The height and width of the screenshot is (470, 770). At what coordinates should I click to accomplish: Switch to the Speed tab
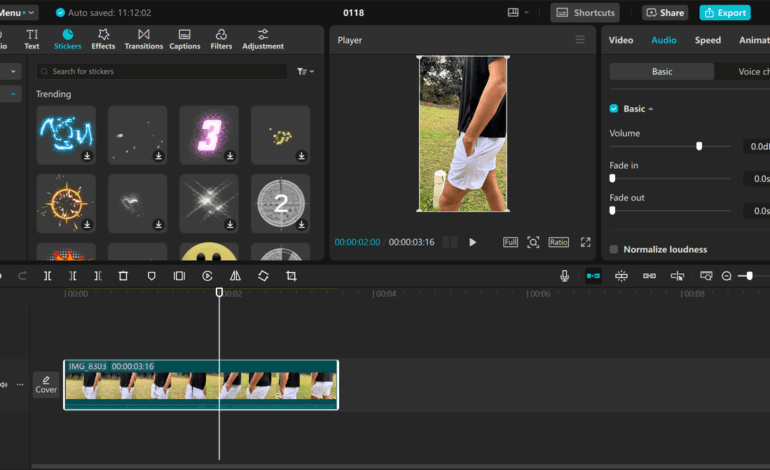coord(707,40)
